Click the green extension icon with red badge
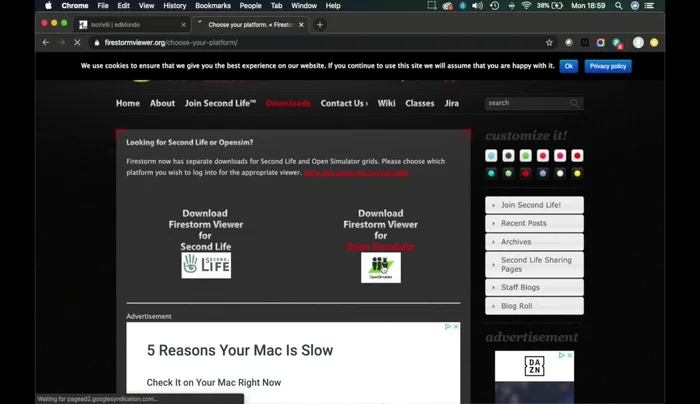This screenshot has height=404, width=700. tap(617, 43)
